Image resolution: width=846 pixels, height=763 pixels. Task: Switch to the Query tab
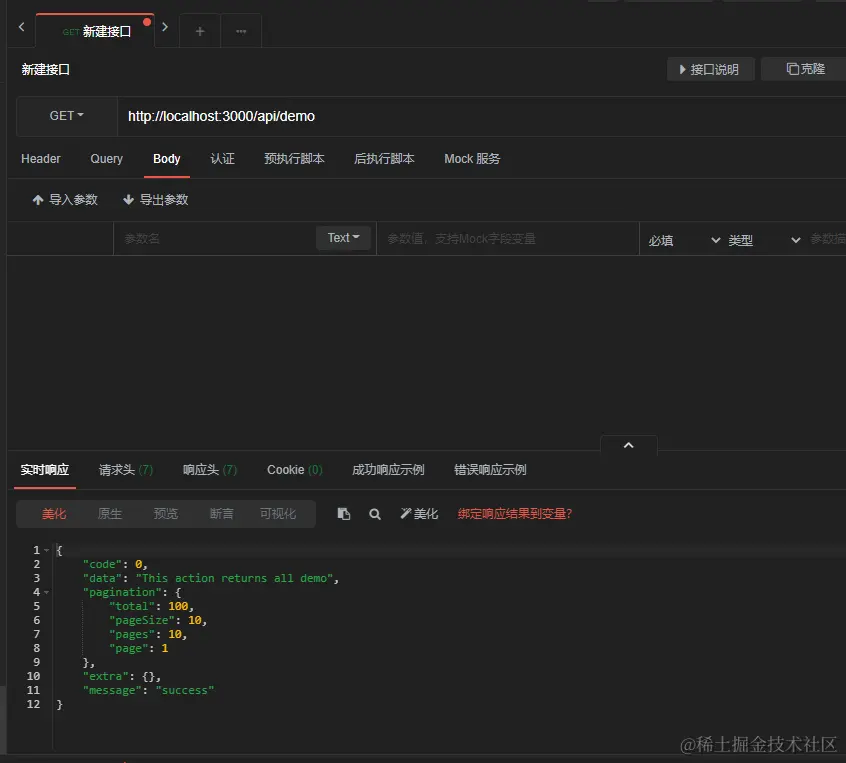pyautogui.click(x=106, y=159)
